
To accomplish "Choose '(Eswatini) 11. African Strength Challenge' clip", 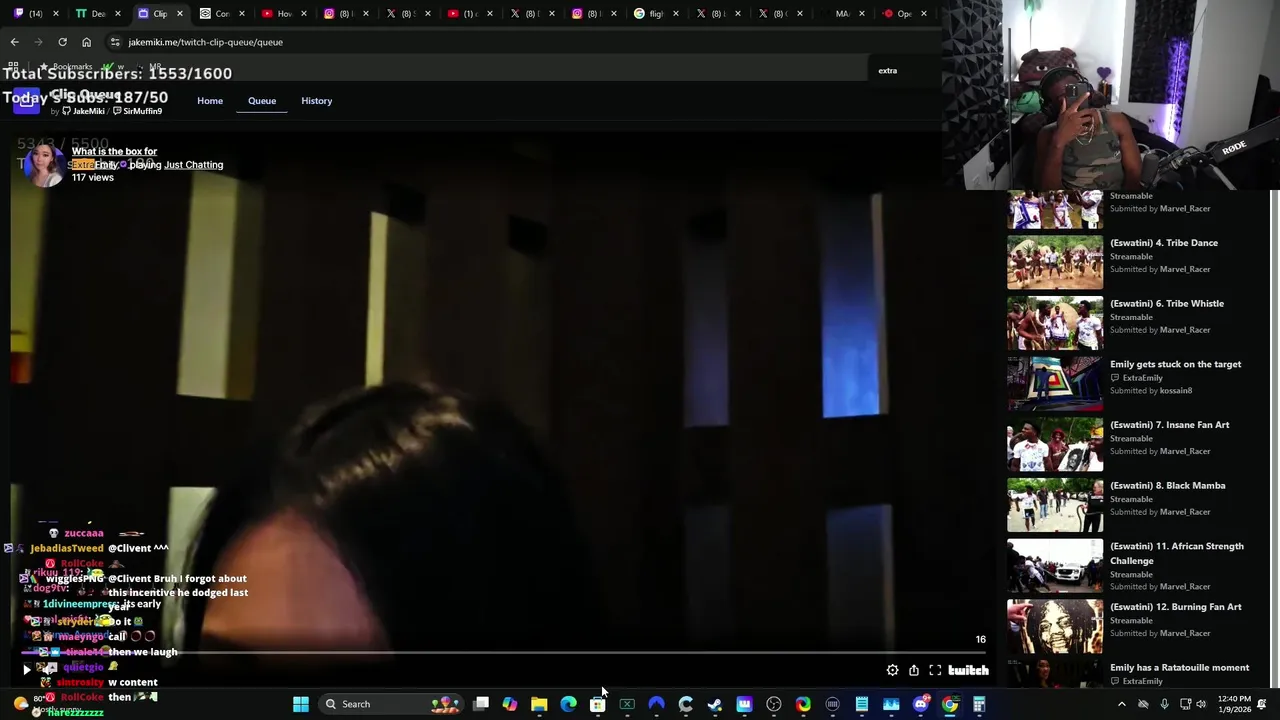I will [x=1177, y=553].
